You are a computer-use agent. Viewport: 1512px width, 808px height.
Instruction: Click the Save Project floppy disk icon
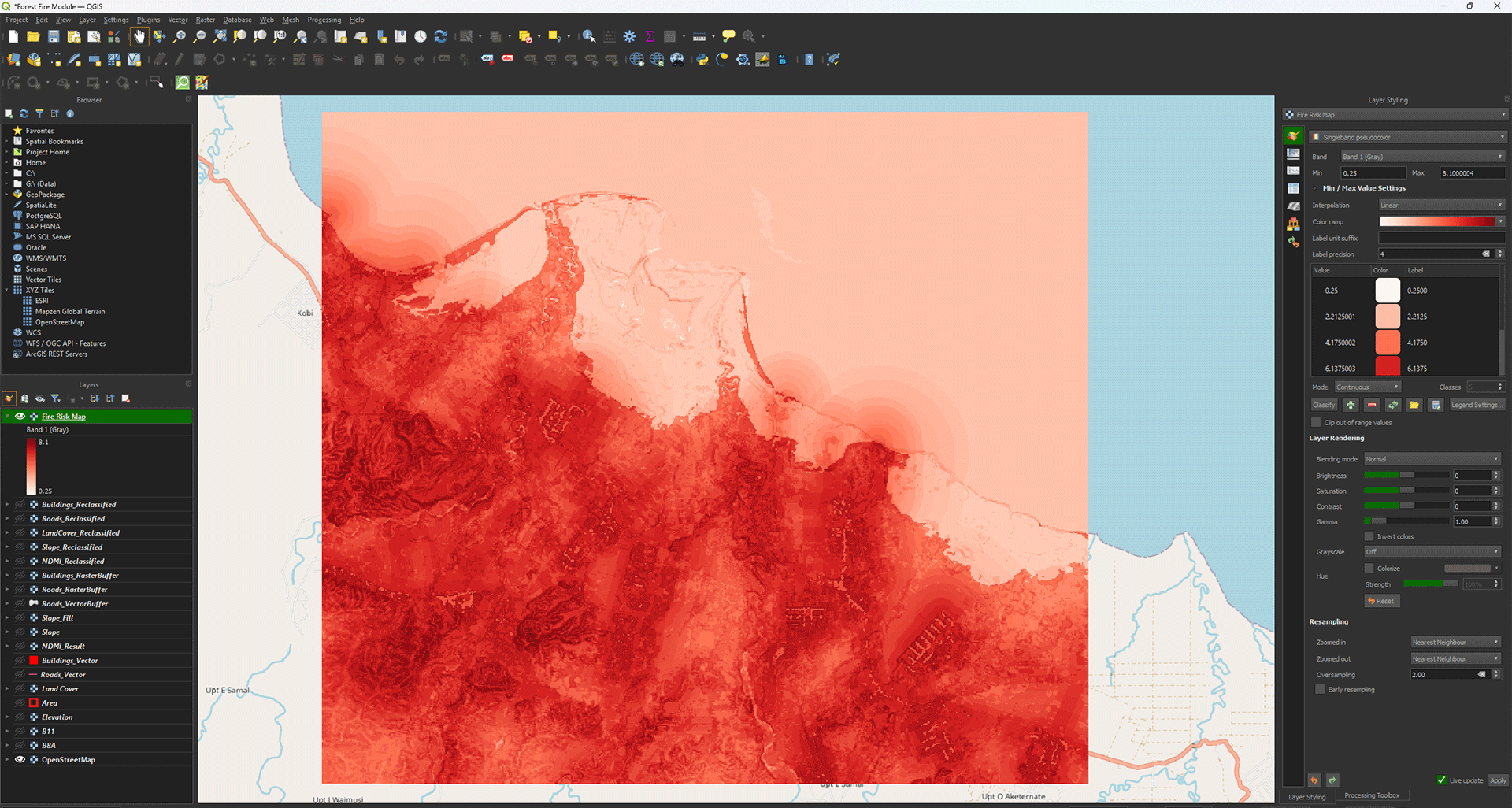click(54, 36)
